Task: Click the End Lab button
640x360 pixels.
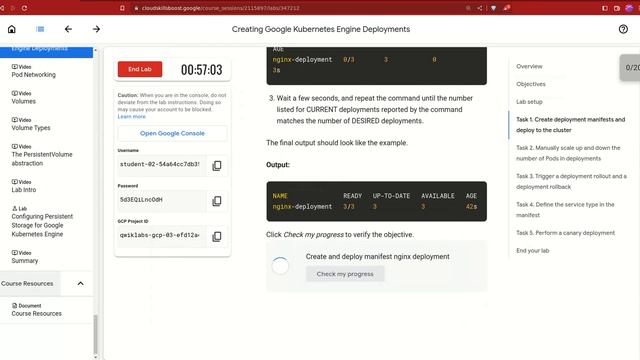Action: (x=140, y=69)
